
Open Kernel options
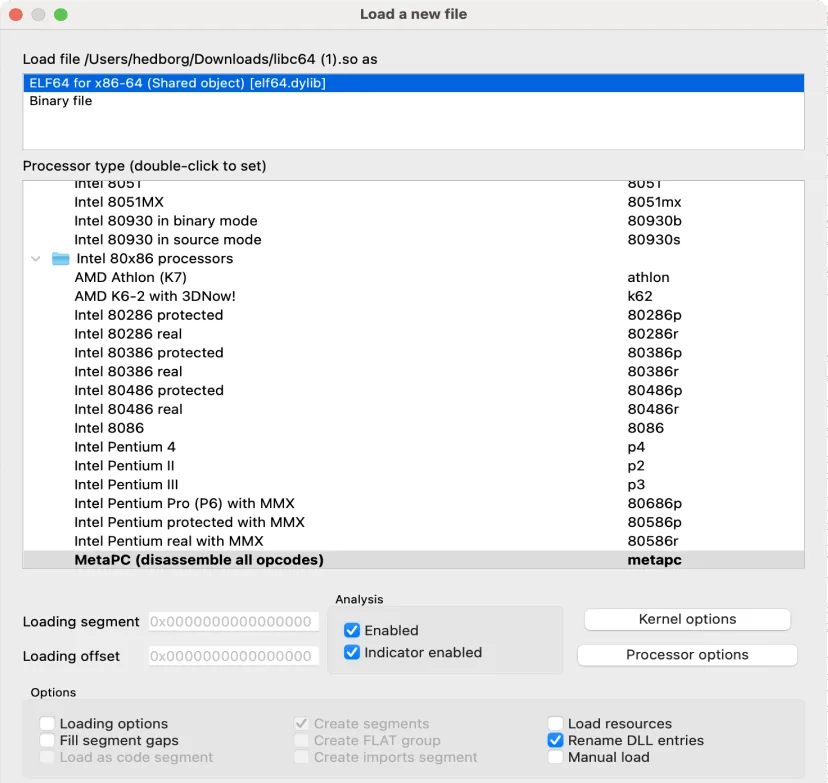tap(687, 619)
